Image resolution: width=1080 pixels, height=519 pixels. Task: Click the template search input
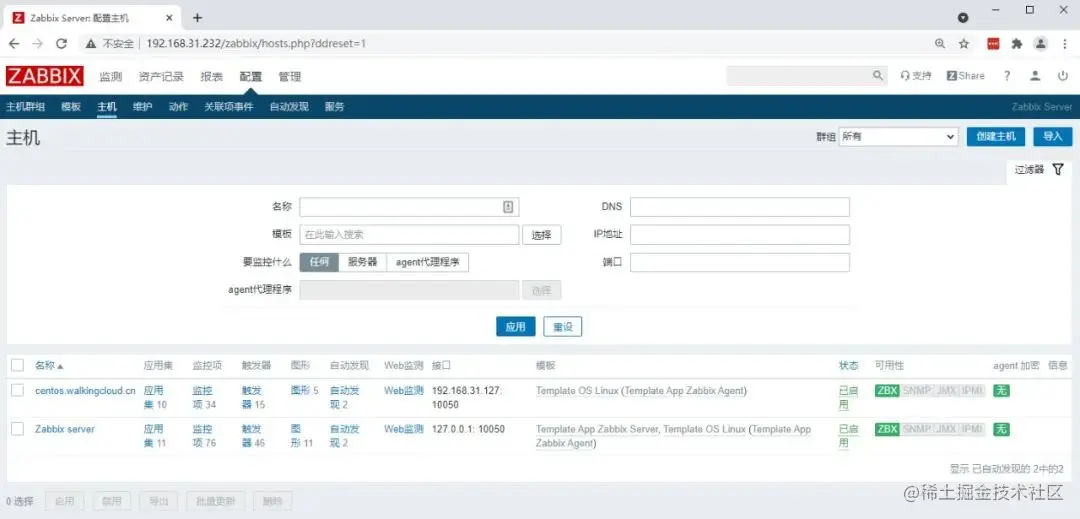coord(409,235)
